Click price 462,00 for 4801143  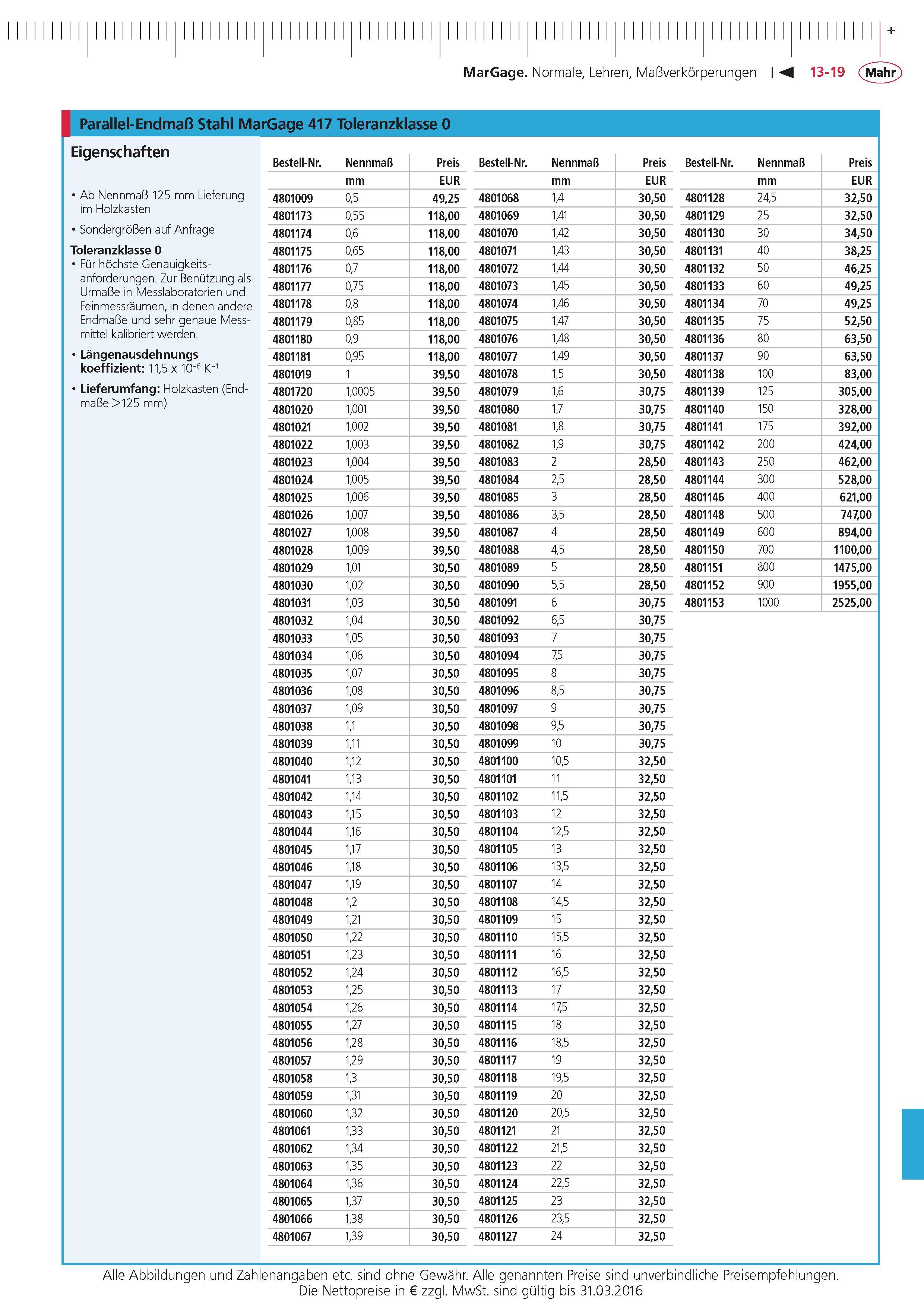click(855, 462)
